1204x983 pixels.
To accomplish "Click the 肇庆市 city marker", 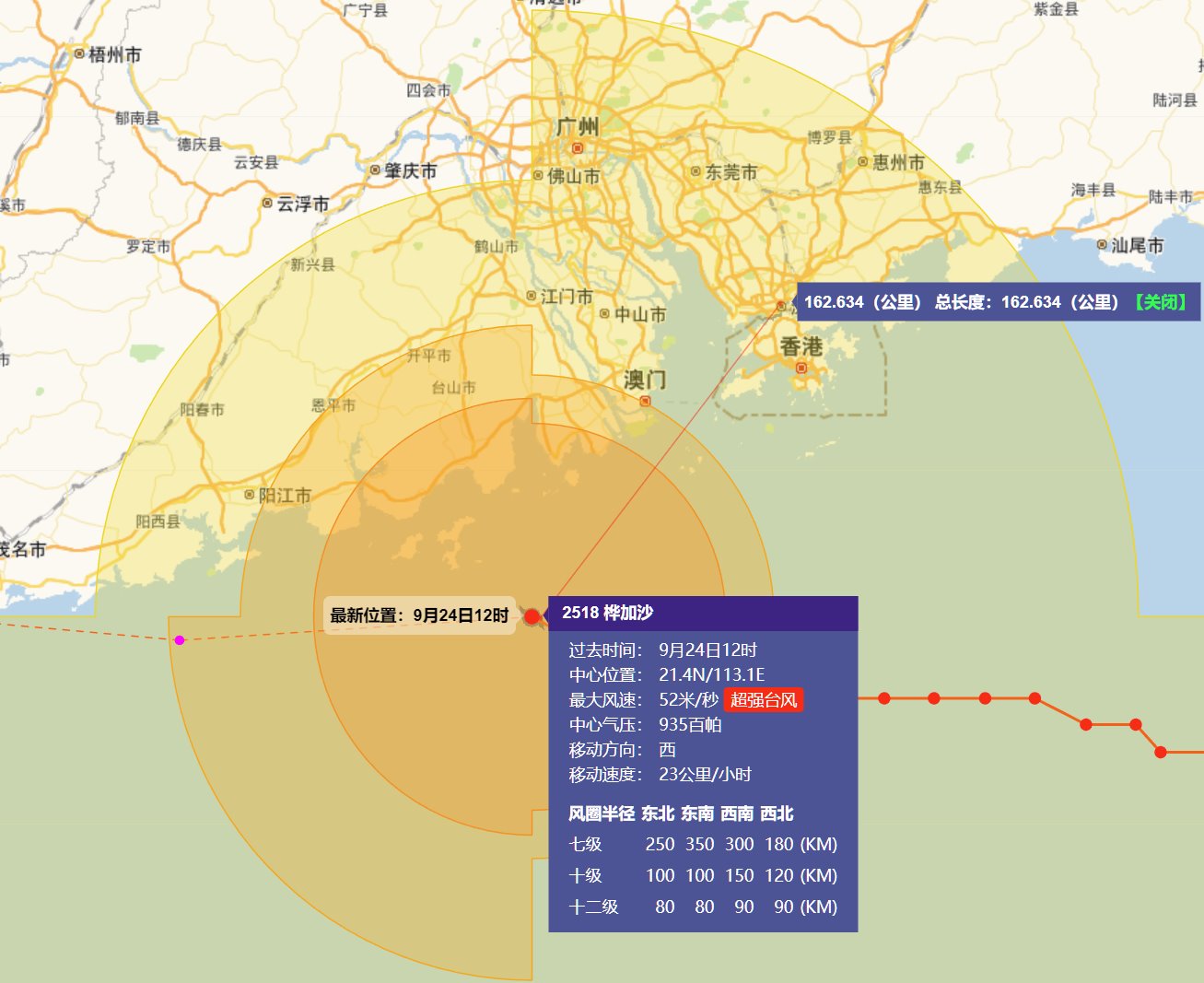I will point(375,170).
